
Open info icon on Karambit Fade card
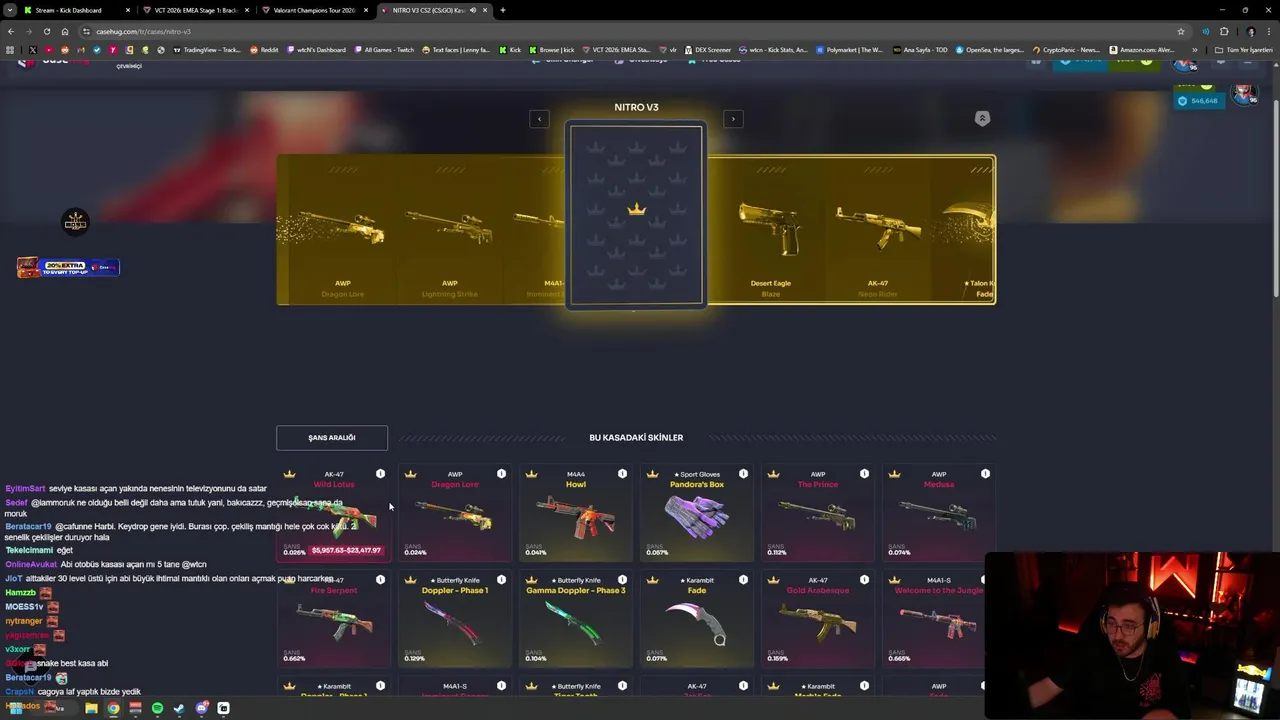(x=743, y=580)
